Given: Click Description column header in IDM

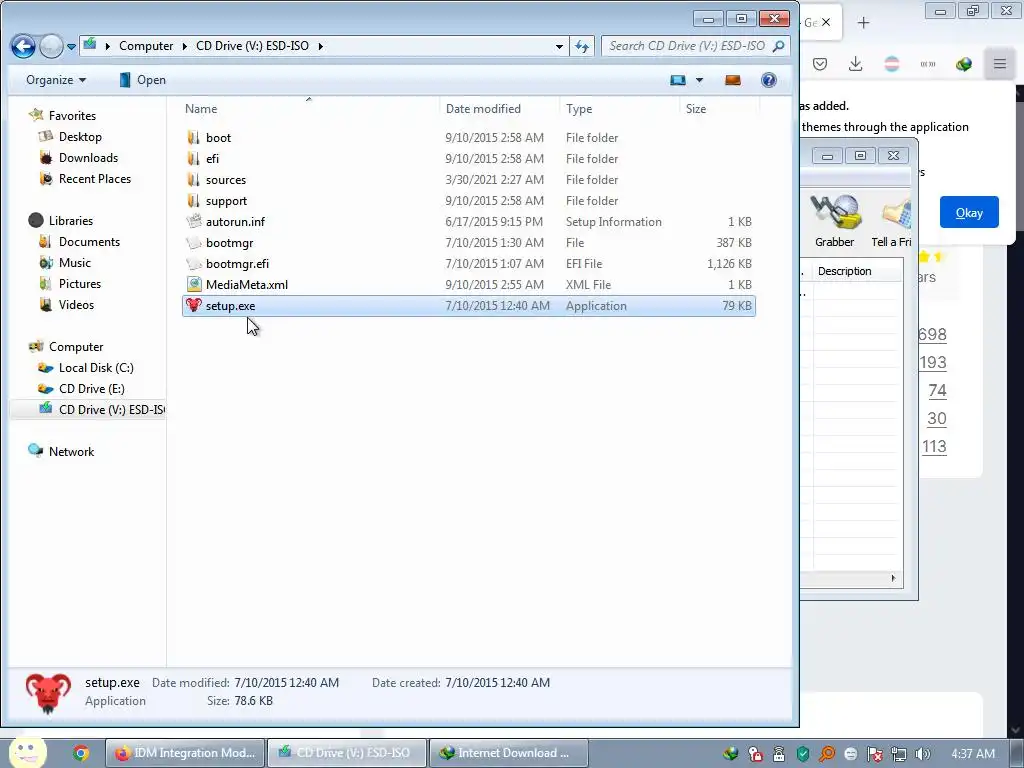Looking at the screenshot, I should (x=844, y=271).
